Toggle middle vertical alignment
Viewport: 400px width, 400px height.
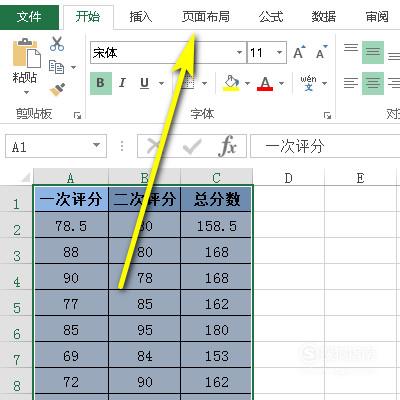coord(373,52)
